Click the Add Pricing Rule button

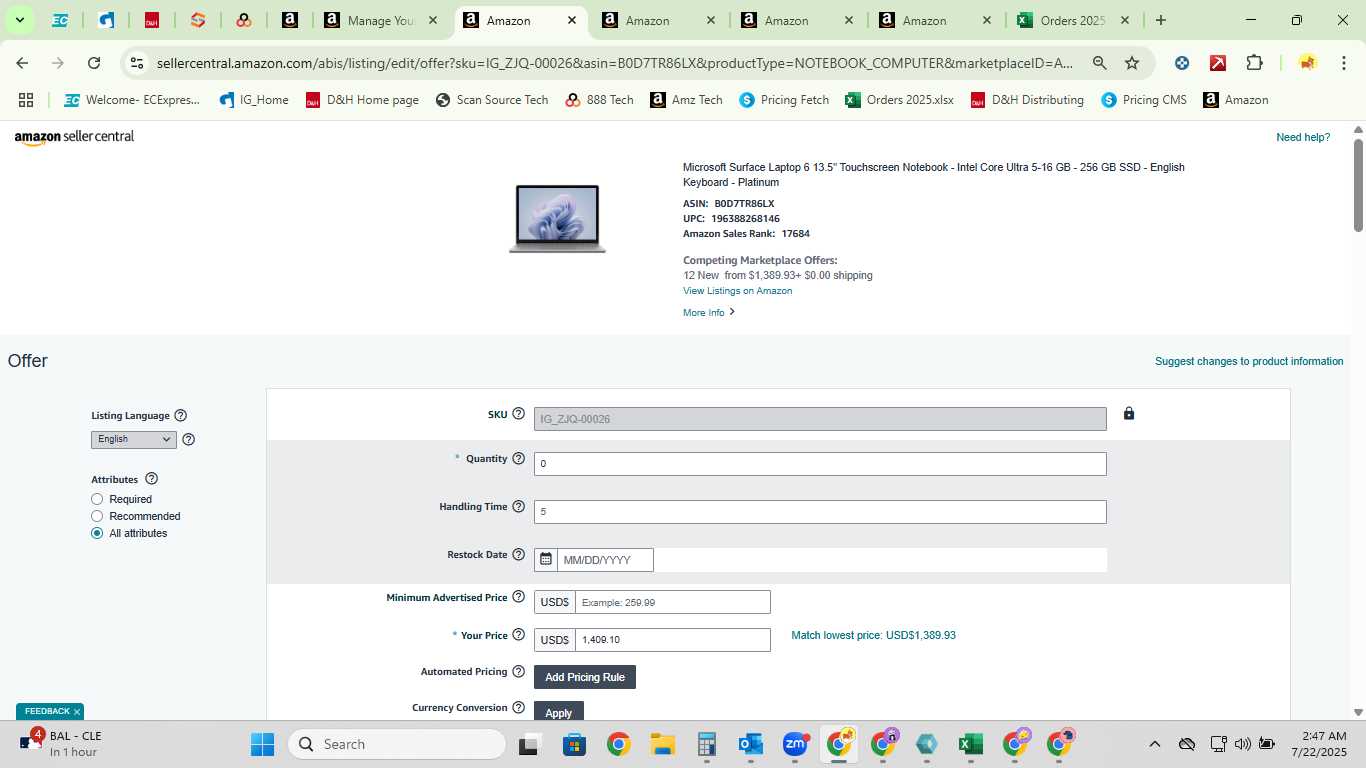(585, 677)
